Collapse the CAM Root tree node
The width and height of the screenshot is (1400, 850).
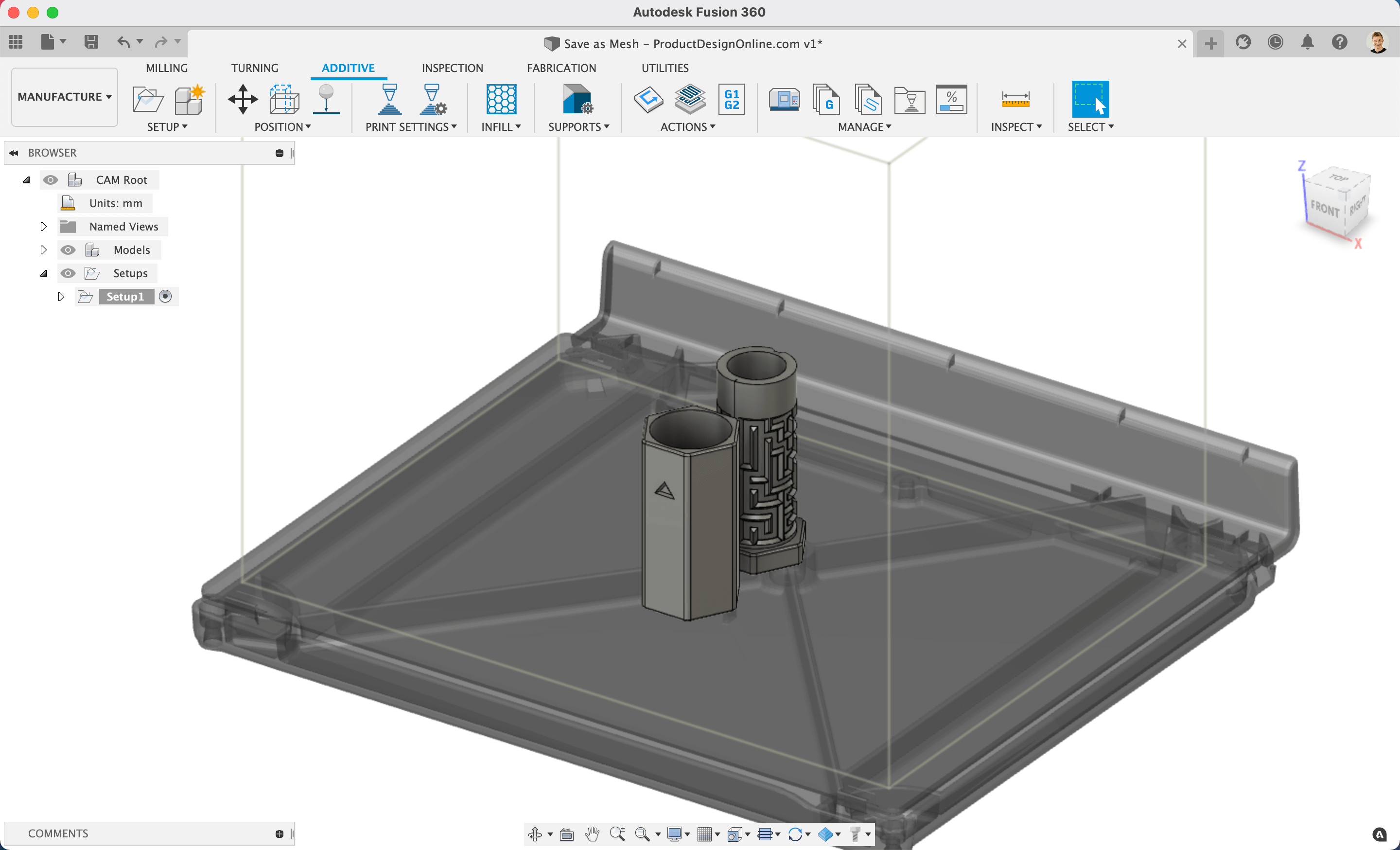(26, 180)
